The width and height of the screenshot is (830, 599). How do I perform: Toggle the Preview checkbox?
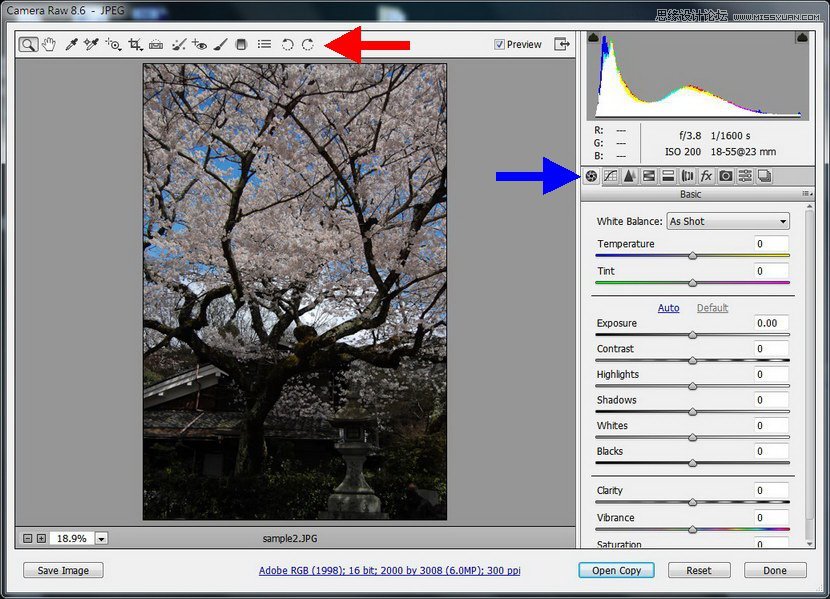(499, 44)
